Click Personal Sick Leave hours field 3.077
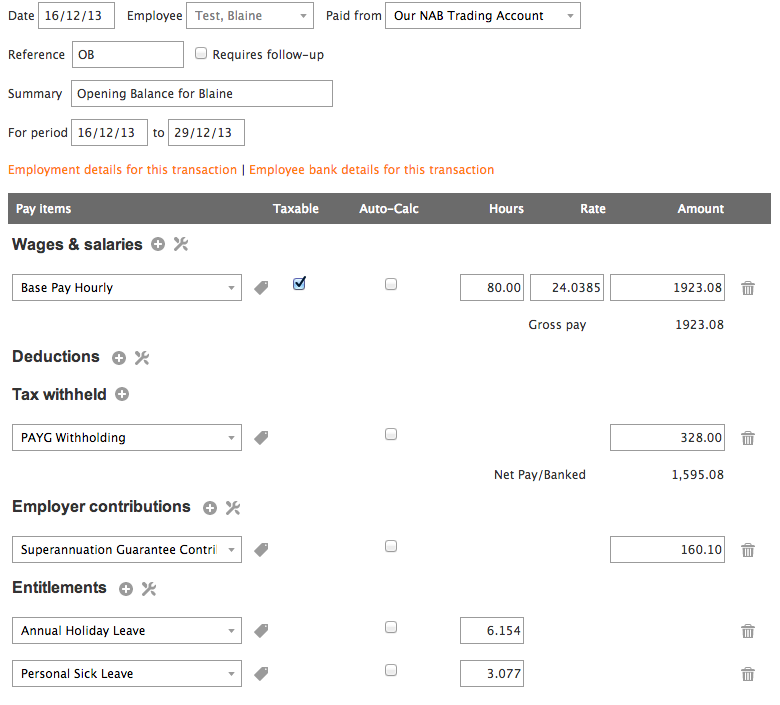Viewport: 780px width, 705px height. (x=492, y=674)
